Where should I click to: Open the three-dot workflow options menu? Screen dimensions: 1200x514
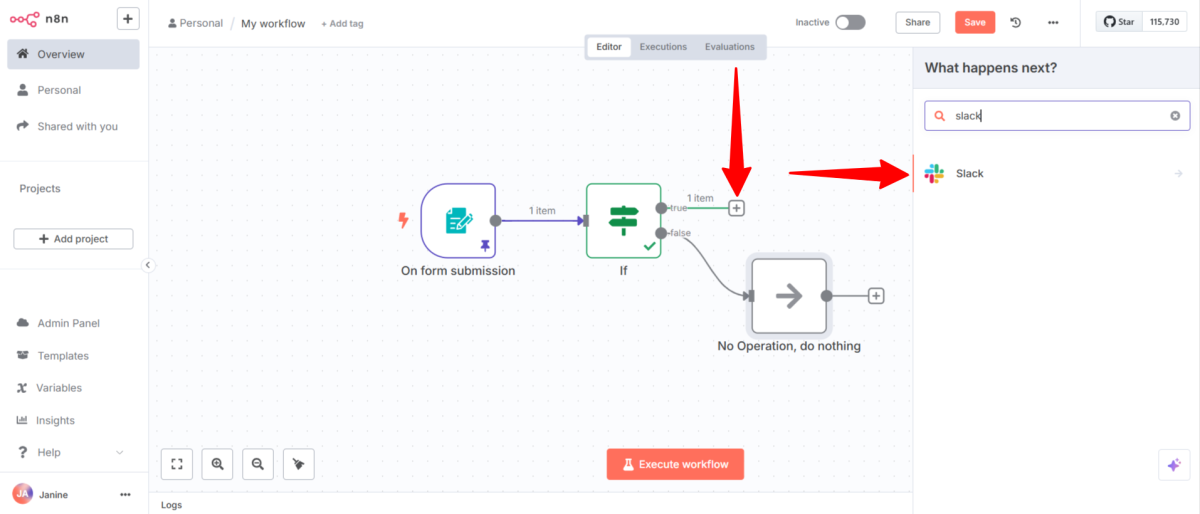[x=1052, y=22]
